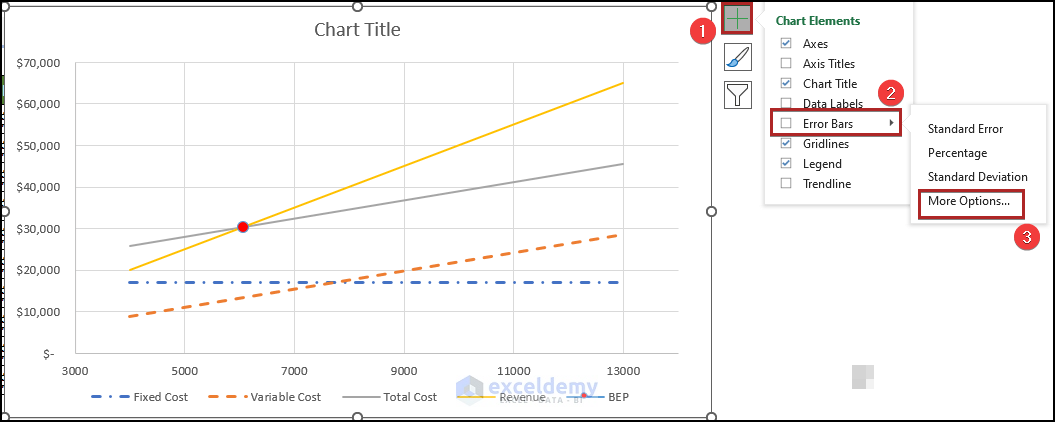Toggle the Axes checkbox
Screen dimensions: 1055x422
point(786,44)
